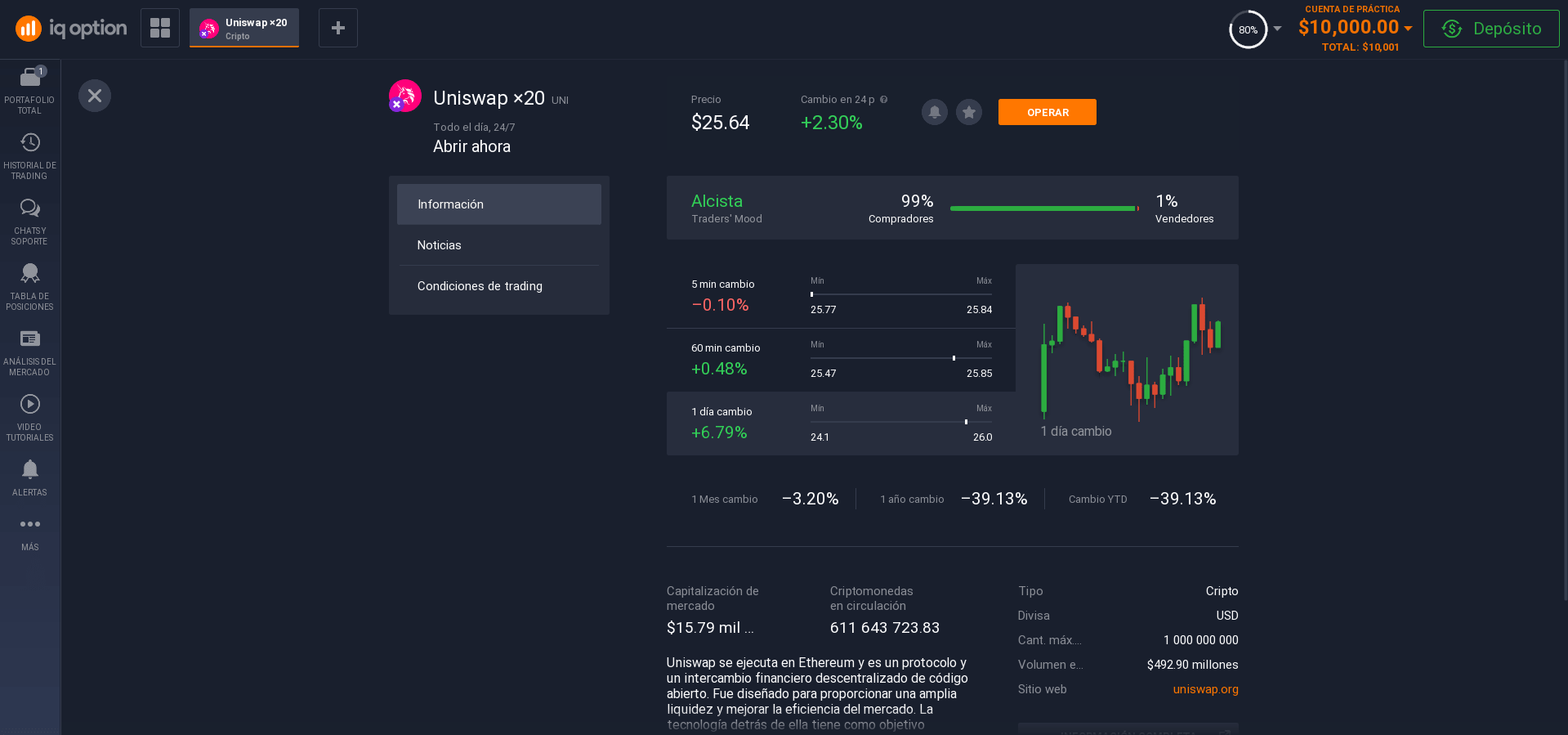Click the Más three-dots icon
The width and height of the screenshot is (1568, 735).
(29, 532)
